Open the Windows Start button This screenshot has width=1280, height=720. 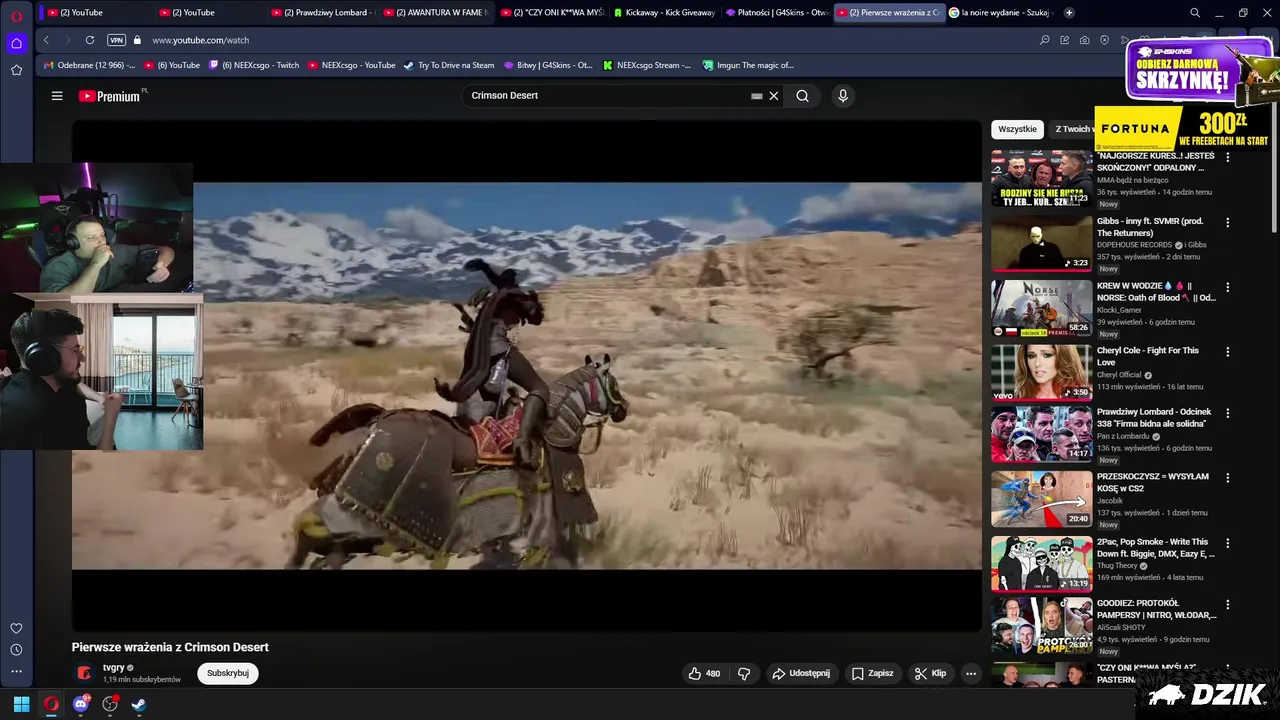pyautogui.click(x=21, y=704)
